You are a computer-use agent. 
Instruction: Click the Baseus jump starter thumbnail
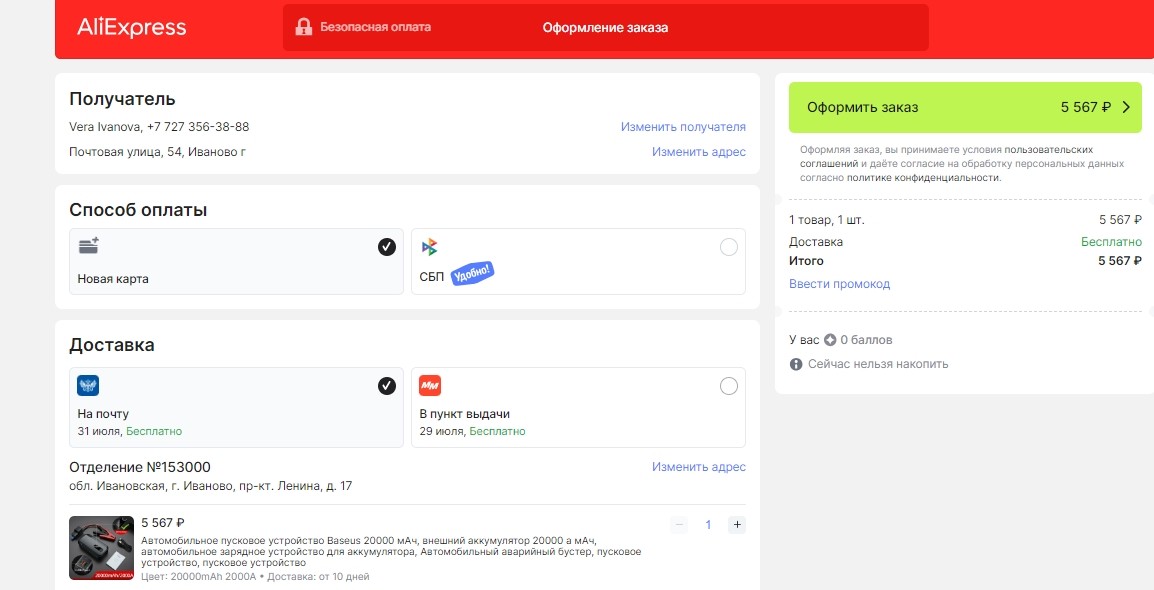click(102, 548)
